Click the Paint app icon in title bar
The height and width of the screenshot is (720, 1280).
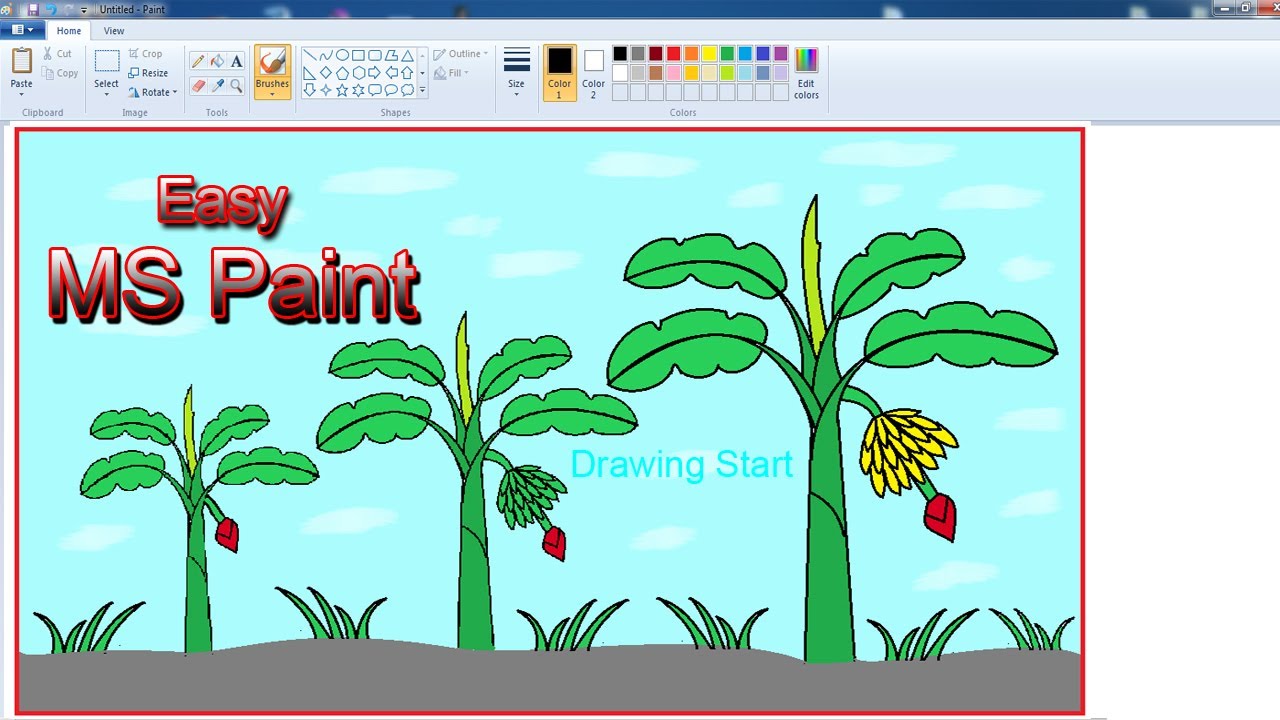pyautogui.click(x=8, y=9)
